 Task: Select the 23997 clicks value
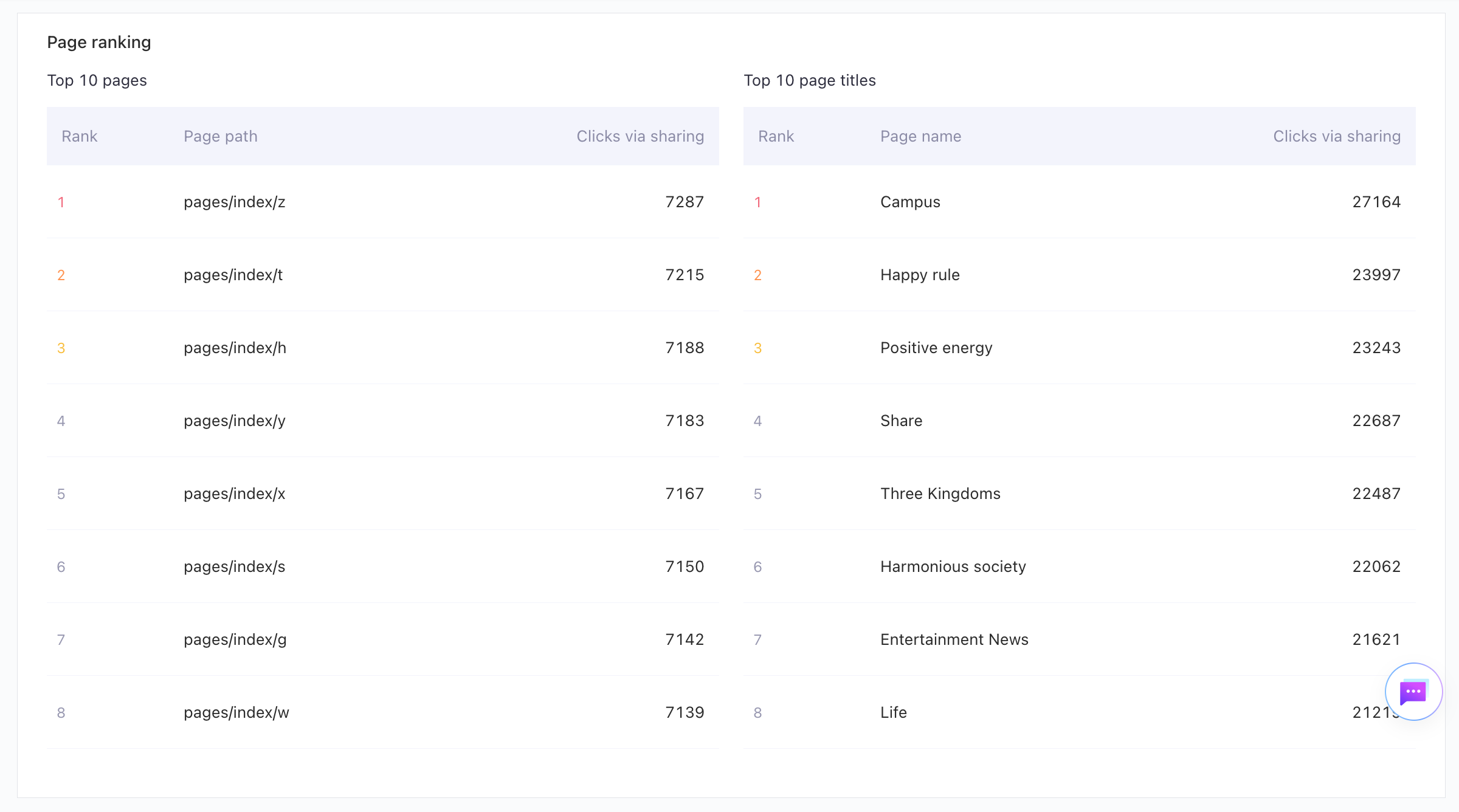tap(1376, 275)
